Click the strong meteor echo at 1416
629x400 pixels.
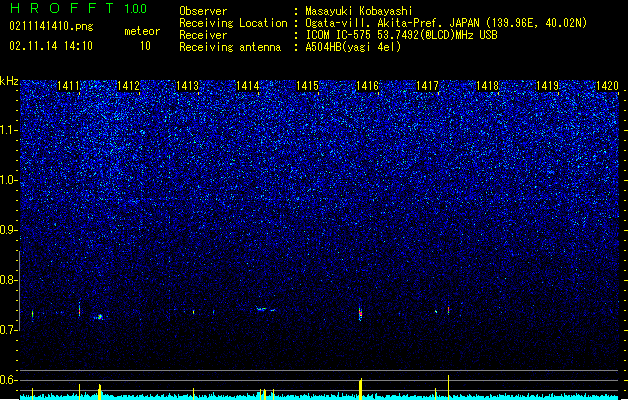tap(360, 313)
